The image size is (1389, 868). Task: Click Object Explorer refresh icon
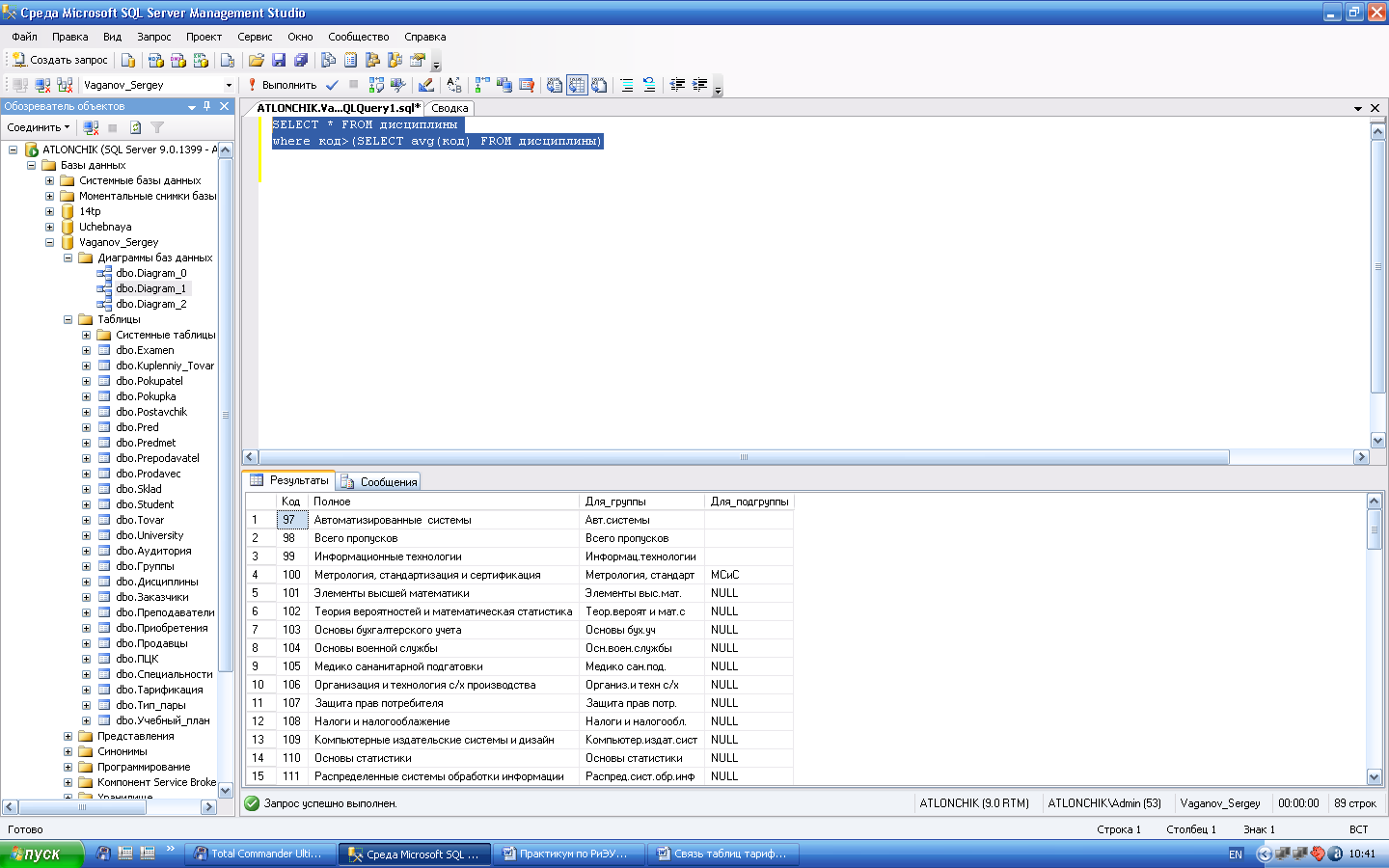coord(135,127)
